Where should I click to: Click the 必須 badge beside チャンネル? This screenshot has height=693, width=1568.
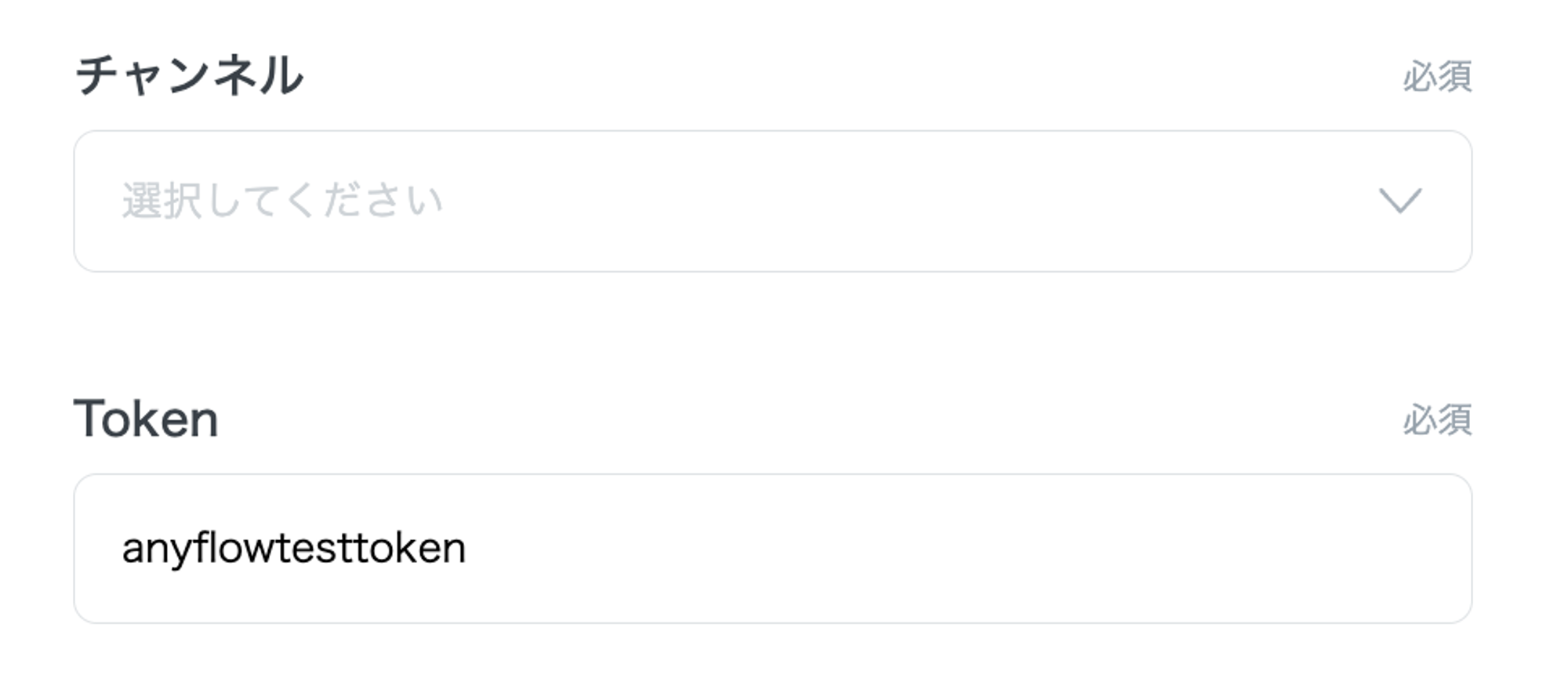click(1436, 77)
